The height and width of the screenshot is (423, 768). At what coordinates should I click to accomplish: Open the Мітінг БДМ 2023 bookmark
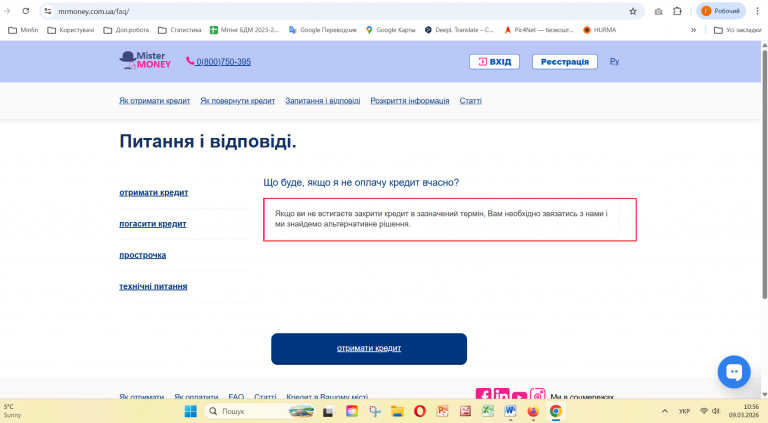point(244,30)
